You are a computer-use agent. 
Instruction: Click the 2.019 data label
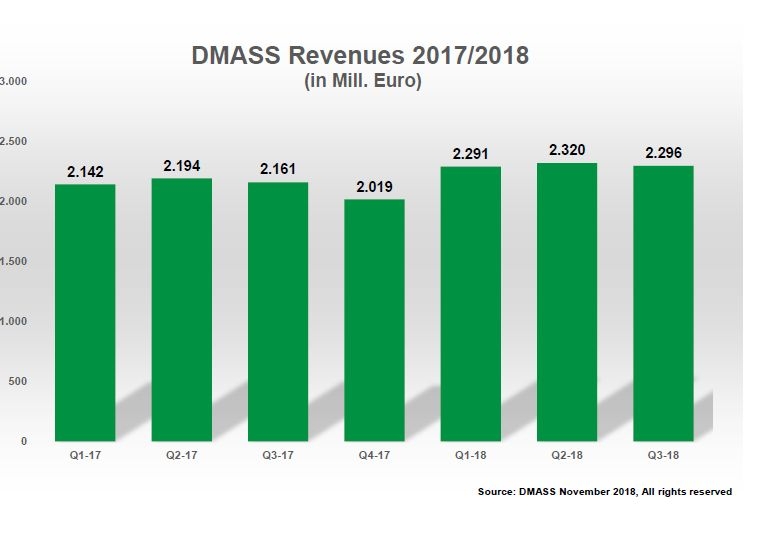[374, 187]
